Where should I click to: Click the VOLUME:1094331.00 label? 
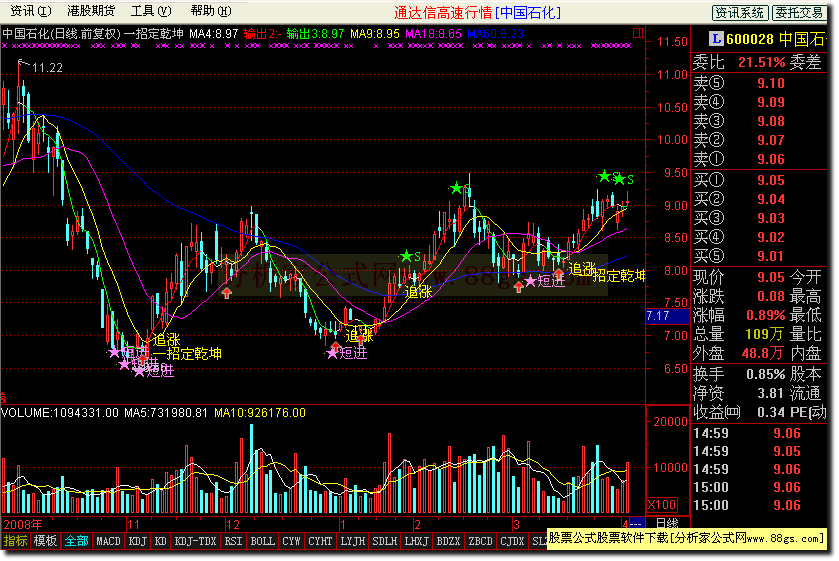[x=59, y=413]
